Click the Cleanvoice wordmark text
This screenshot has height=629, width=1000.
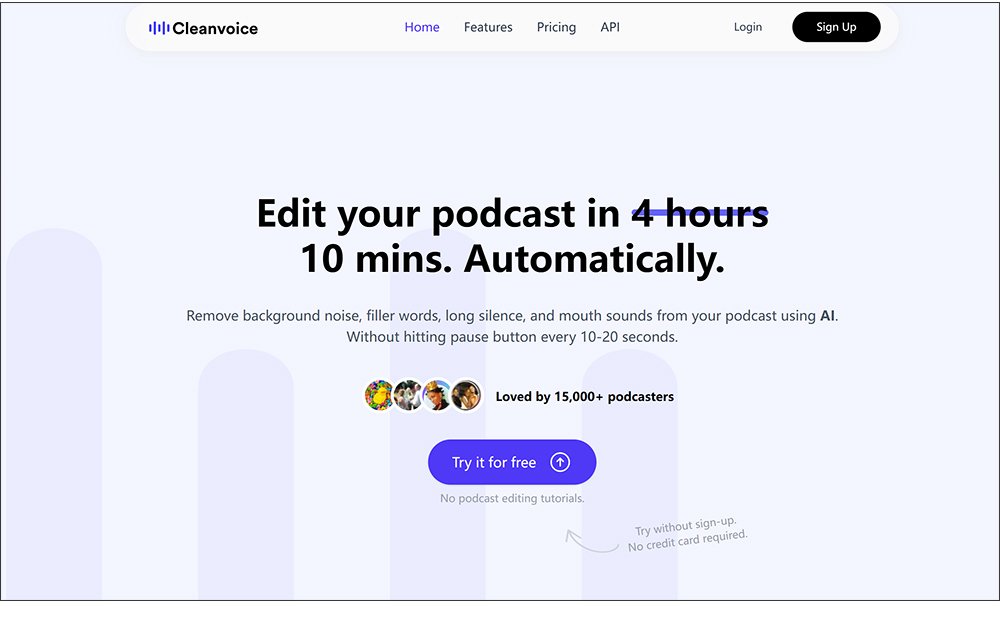[x=216, y=27]
